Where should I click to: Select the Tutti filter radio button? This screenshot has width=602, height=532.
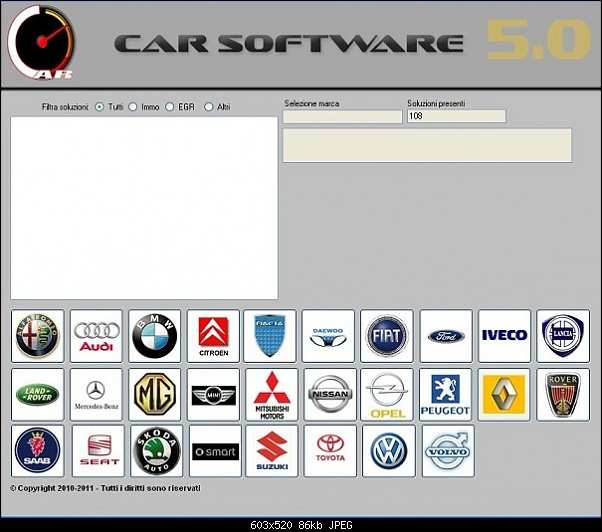pyautogui.click(x=99, y=107)
